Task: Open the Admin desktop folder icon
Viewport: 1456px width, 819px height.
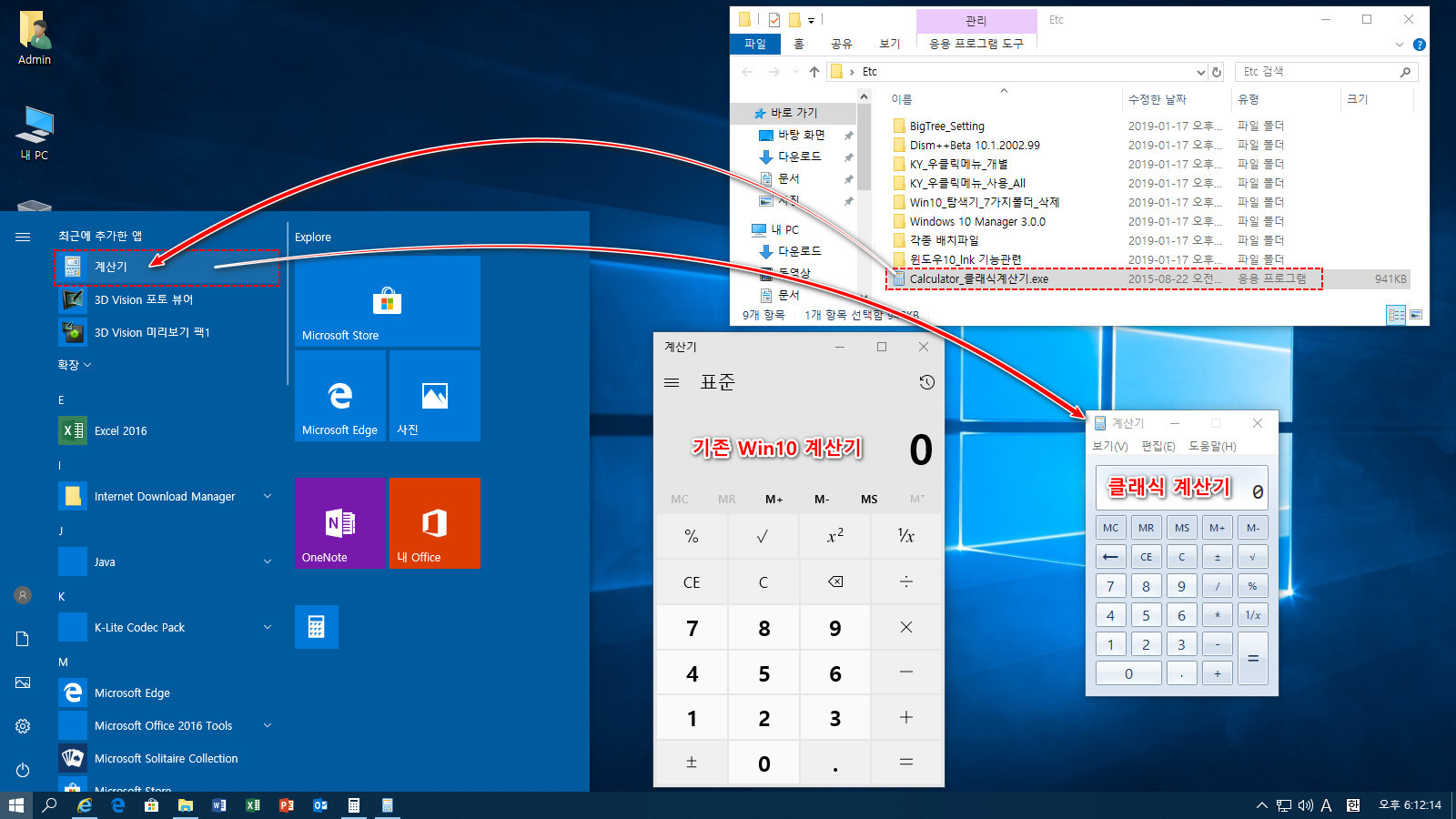Action: (35, 37)
